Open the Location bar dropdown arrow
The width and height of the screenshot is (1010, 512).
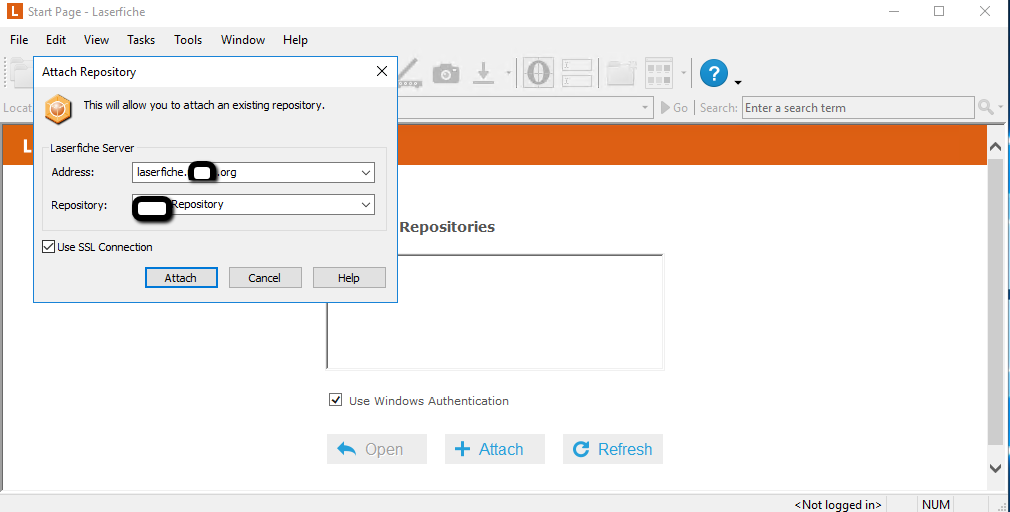645,108
